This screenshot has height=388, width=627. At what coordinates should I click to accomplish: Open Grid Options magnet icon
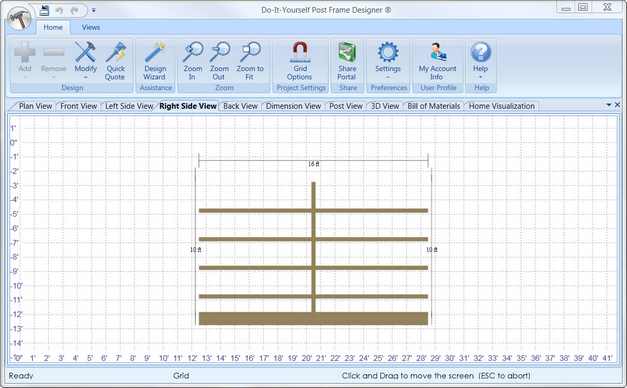click(x=300, y=60)
